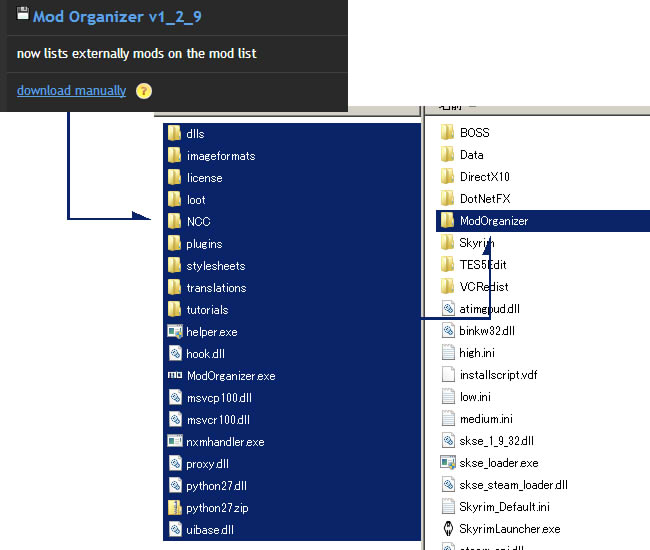
Task: Open the Mod Organizer v1_2_9 title link
Action: point(117,17)
